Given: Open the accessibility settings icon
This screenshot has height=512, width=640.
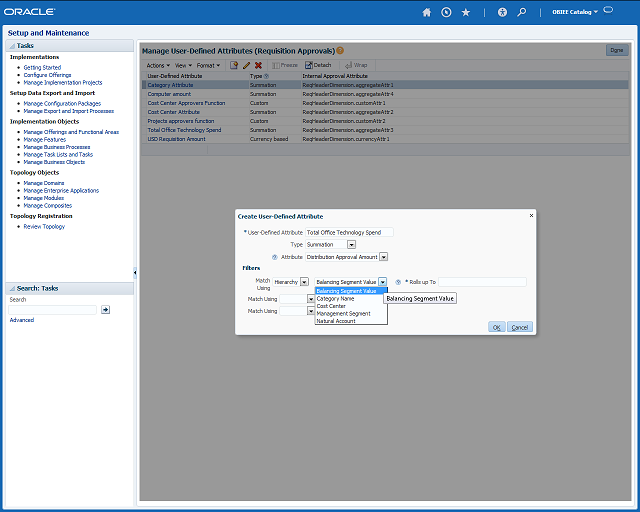Looking at the screenshot, I should pyautogui.click(x=502, y=12).
